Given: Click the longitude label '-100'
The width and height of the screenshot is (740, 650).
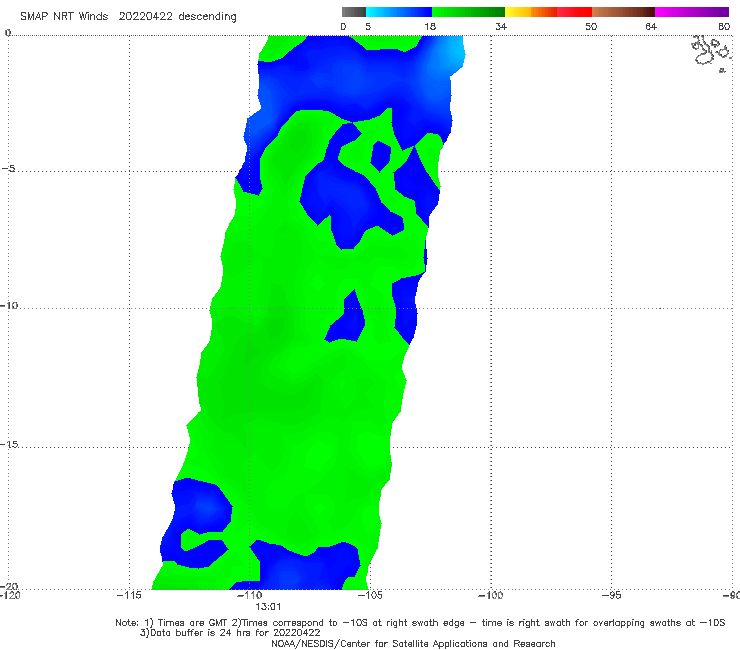Looking at the screenshot, I should pyautogui.click(x=490, y=595).
